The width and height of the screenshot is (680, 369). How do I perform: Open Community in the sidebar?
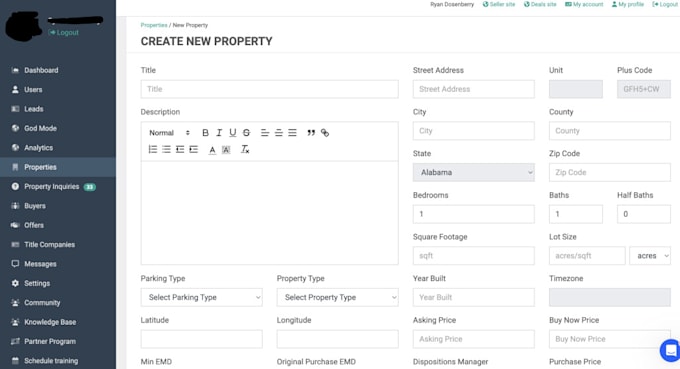58,303
